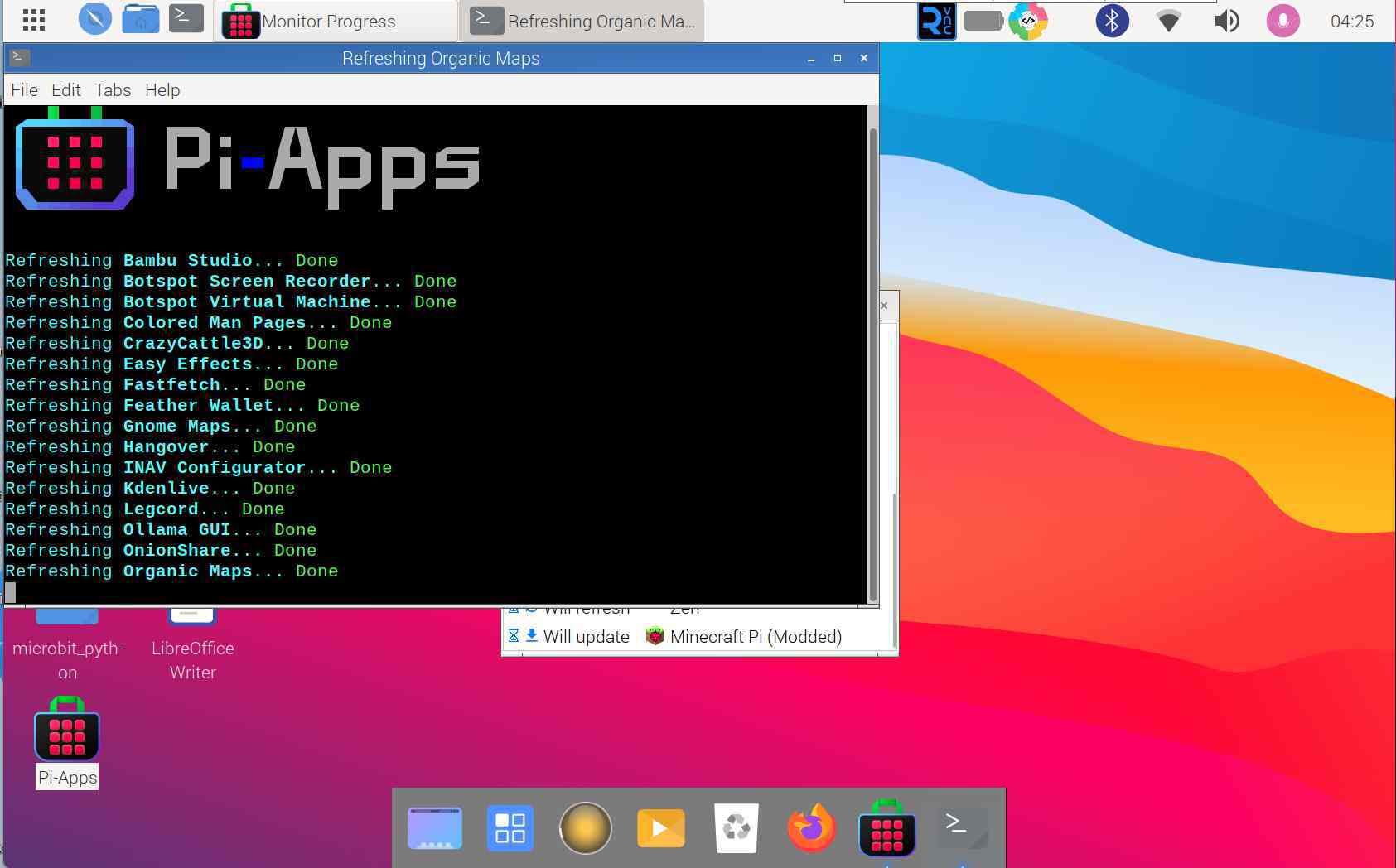Open the Help menu in the terminal
Screen dimensions: 1396x868
coord(162,89)
